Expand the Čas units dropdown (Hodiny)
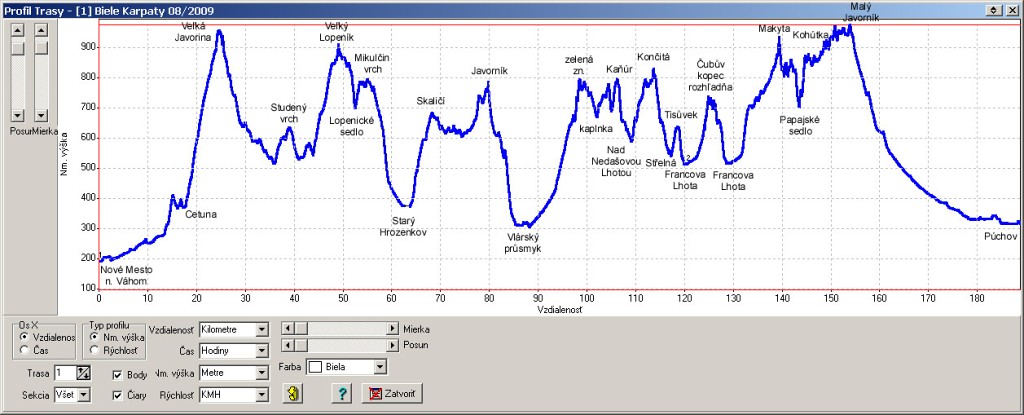 pyautogui.click(x=262, y=351)
